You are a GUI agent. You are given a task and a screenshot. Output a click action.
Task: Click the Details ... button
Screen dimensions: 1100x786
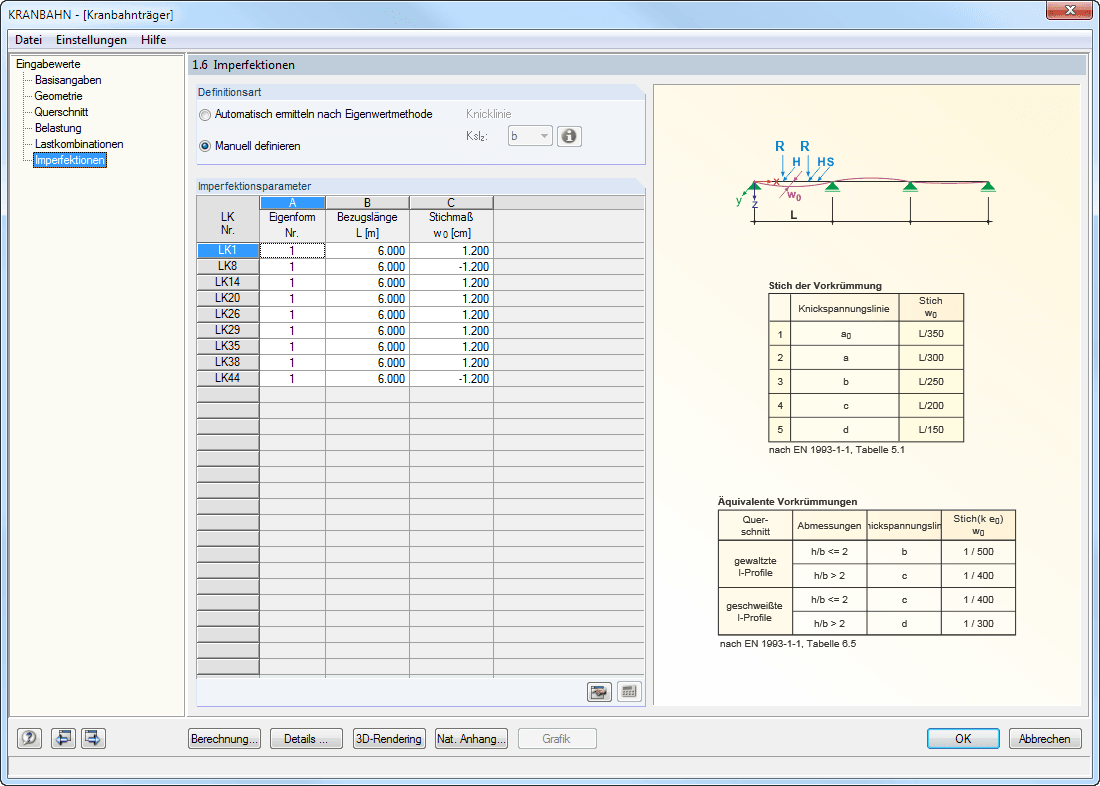tap(306, 739)
